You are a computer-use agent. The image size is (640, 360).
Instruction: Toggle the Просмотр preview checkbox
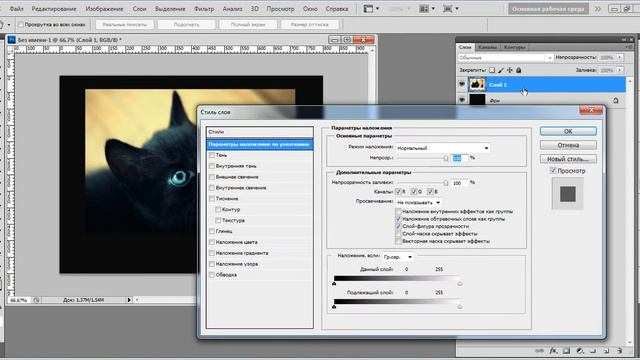coord(553,171)
